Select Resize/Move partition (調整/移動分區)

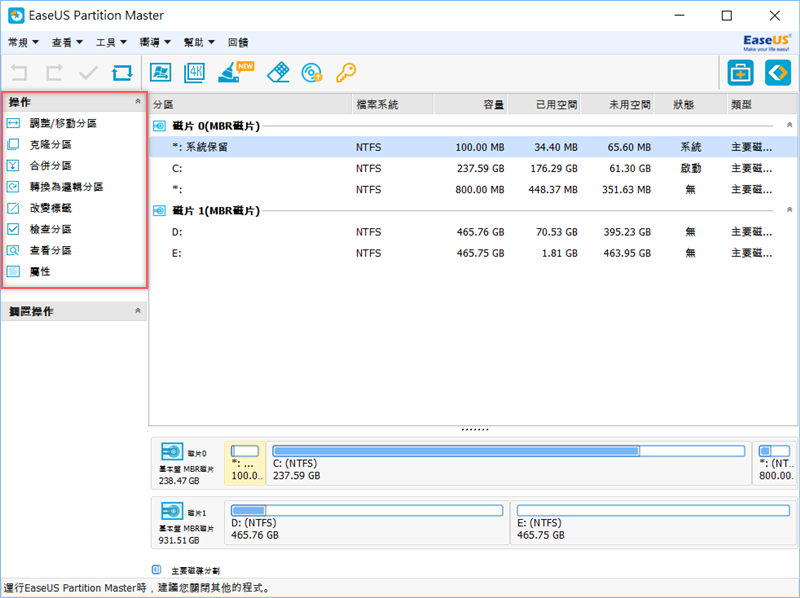coord(63,123)
